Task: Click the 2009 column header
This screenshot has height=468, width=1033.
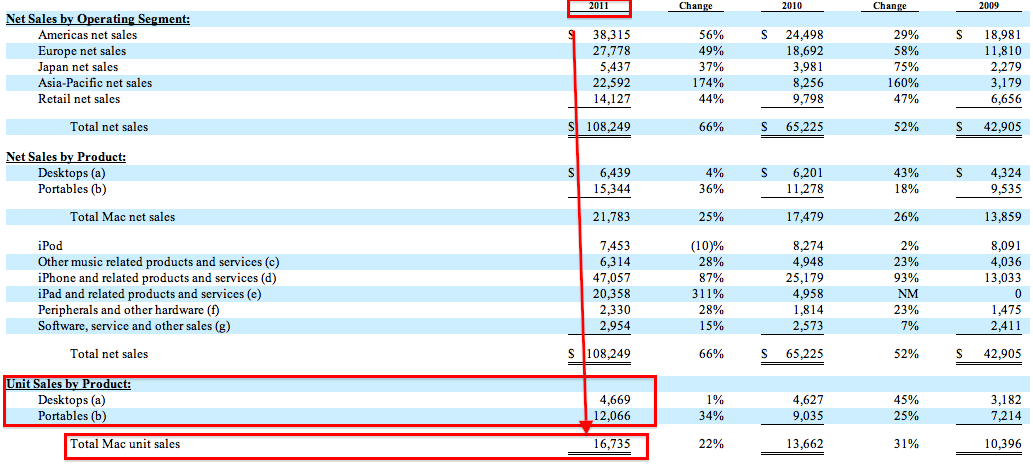Action: 991,6
